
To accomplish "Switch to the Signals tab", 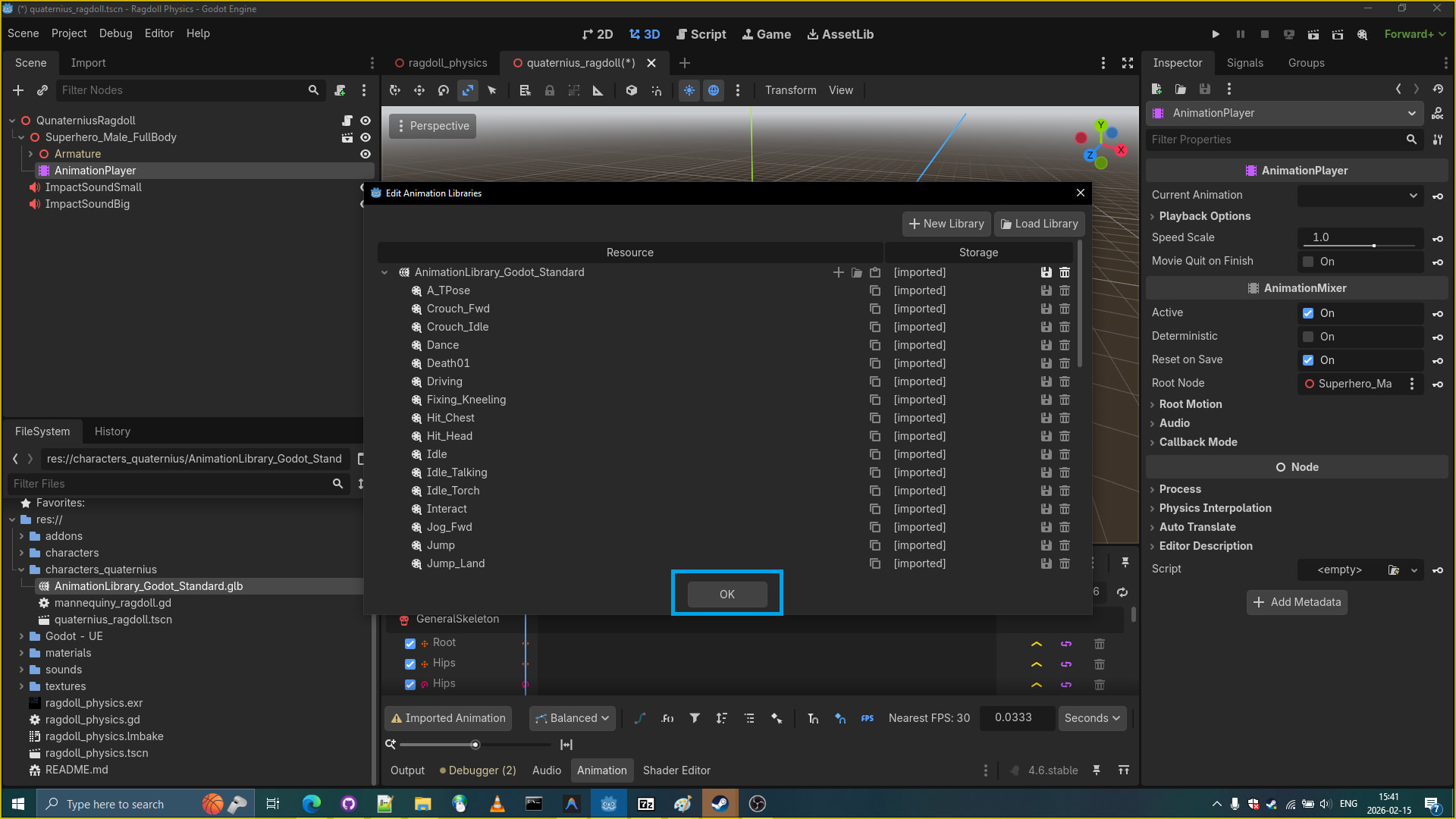I will coord(1244,63).
